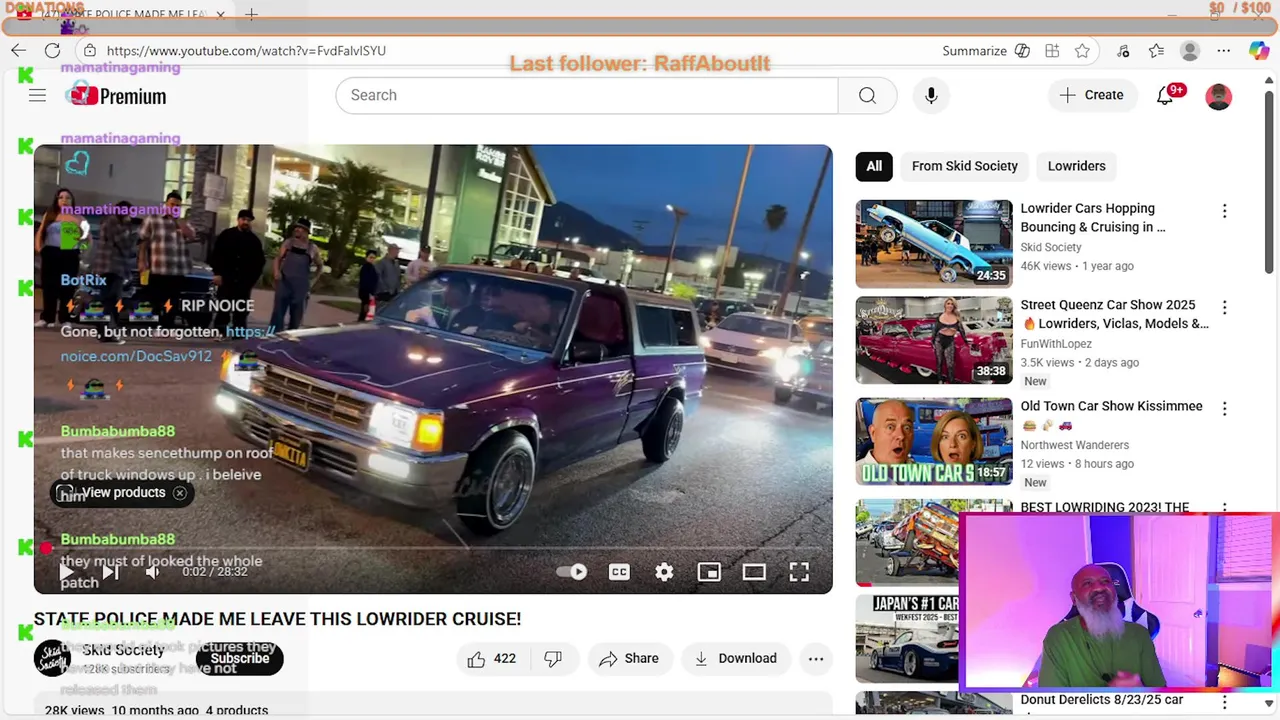
Task: Open the split screen browser icon
Action: [1052, 50]
